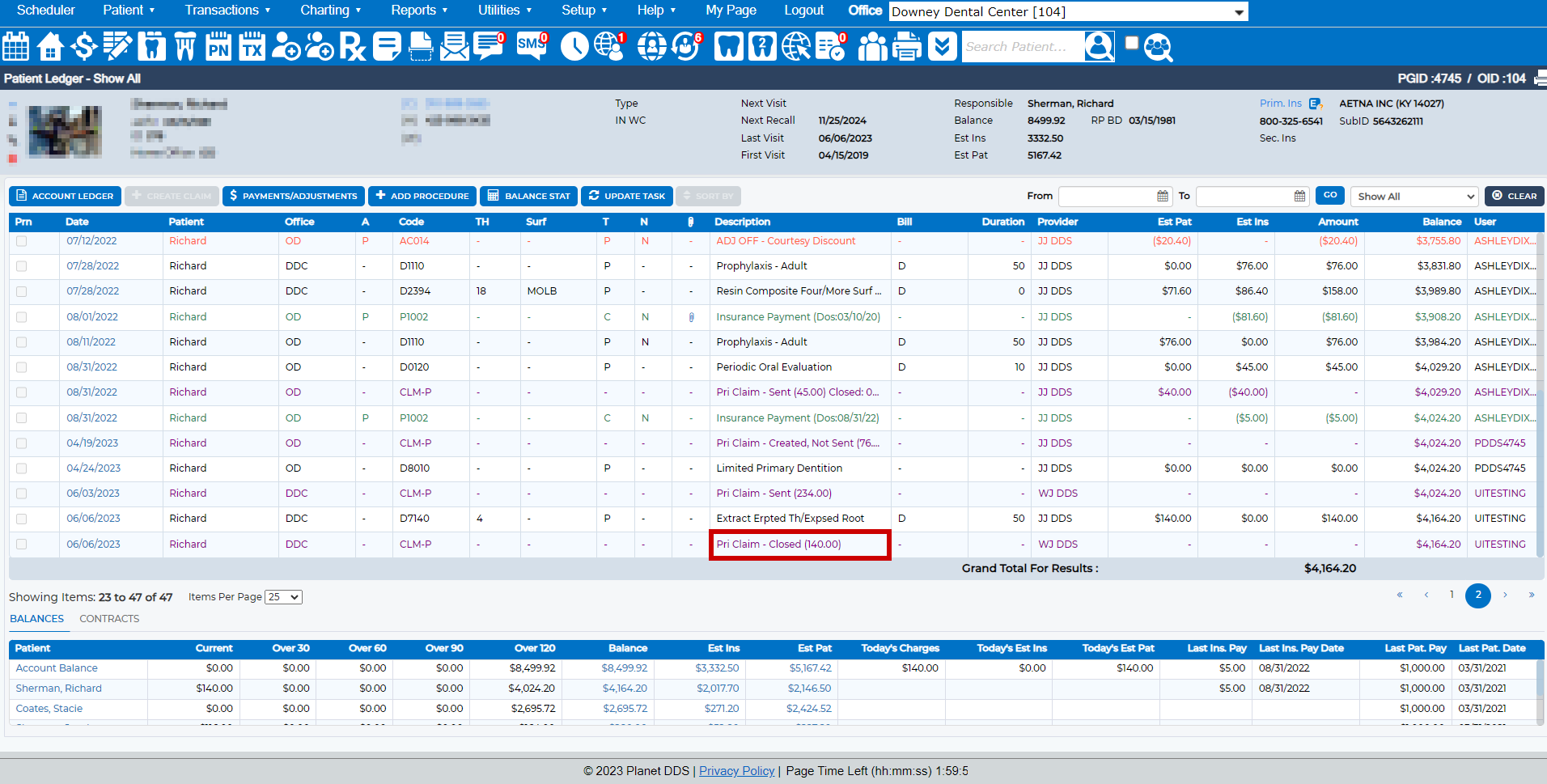Open the TX treatment plan icon
Image resolution: width=1547 pixels, height=784 pixels.
[252, 47]
